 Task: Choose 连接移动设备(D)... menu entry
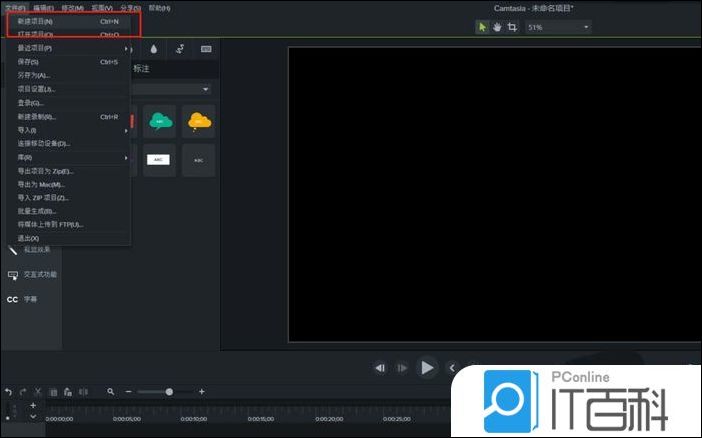click(x=68, y=144)
